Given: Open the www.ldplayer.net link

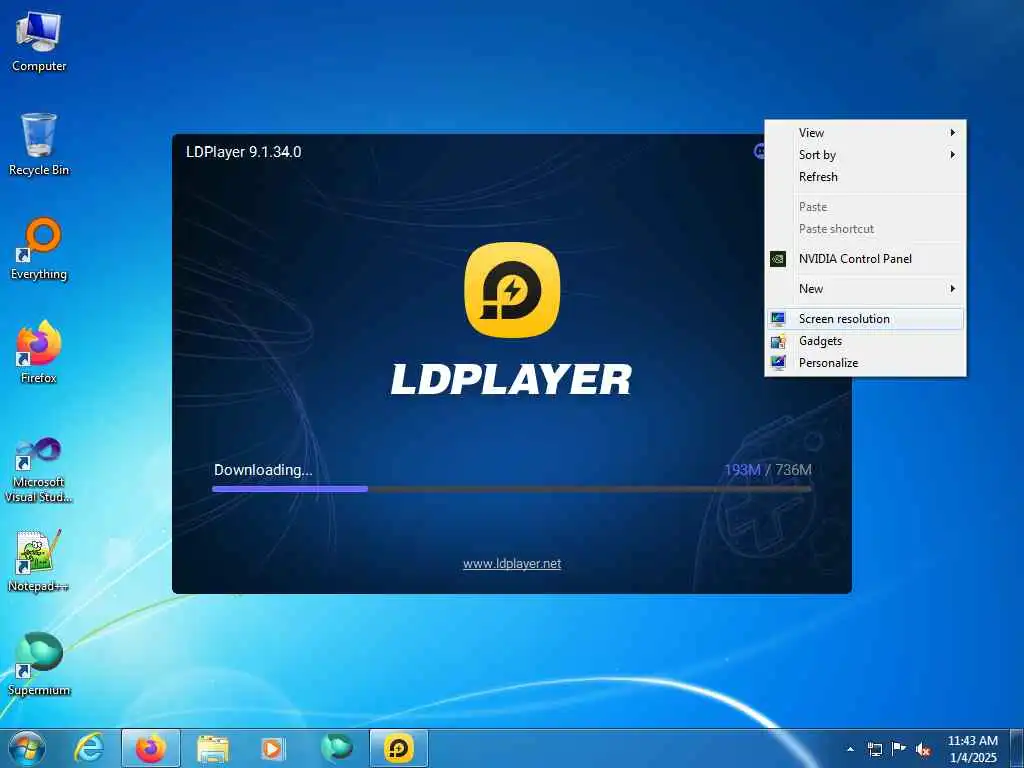Looking at the screenshot, I should (512, 564).
